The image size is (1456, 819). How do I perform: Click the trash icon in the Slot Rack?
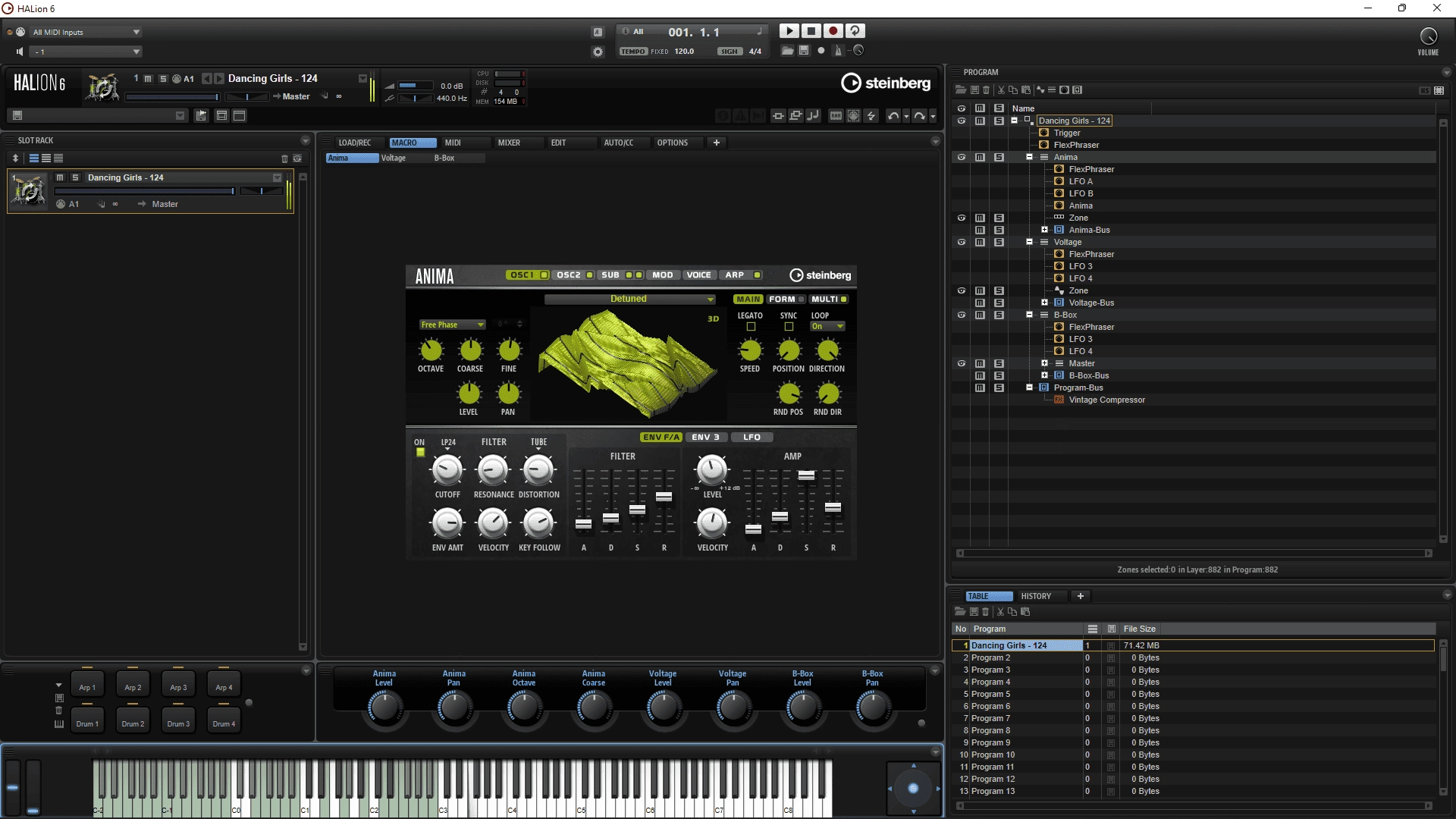(285, 158)
